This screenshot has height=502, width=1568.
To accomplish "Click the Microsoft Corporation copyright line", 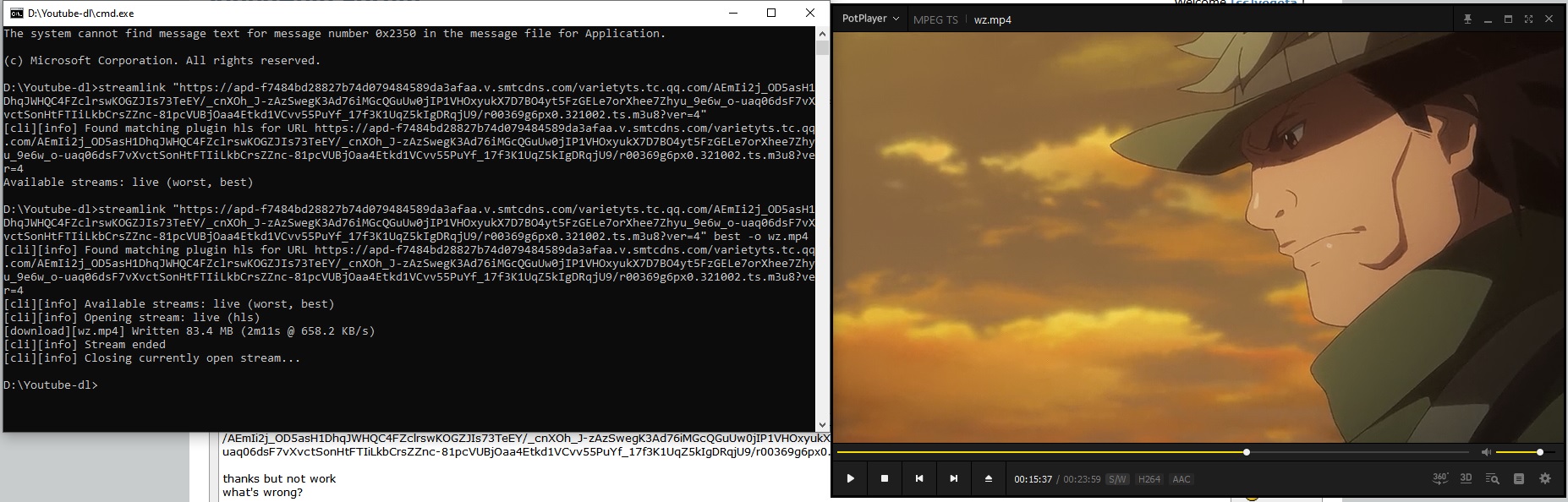I will point(162,61).
